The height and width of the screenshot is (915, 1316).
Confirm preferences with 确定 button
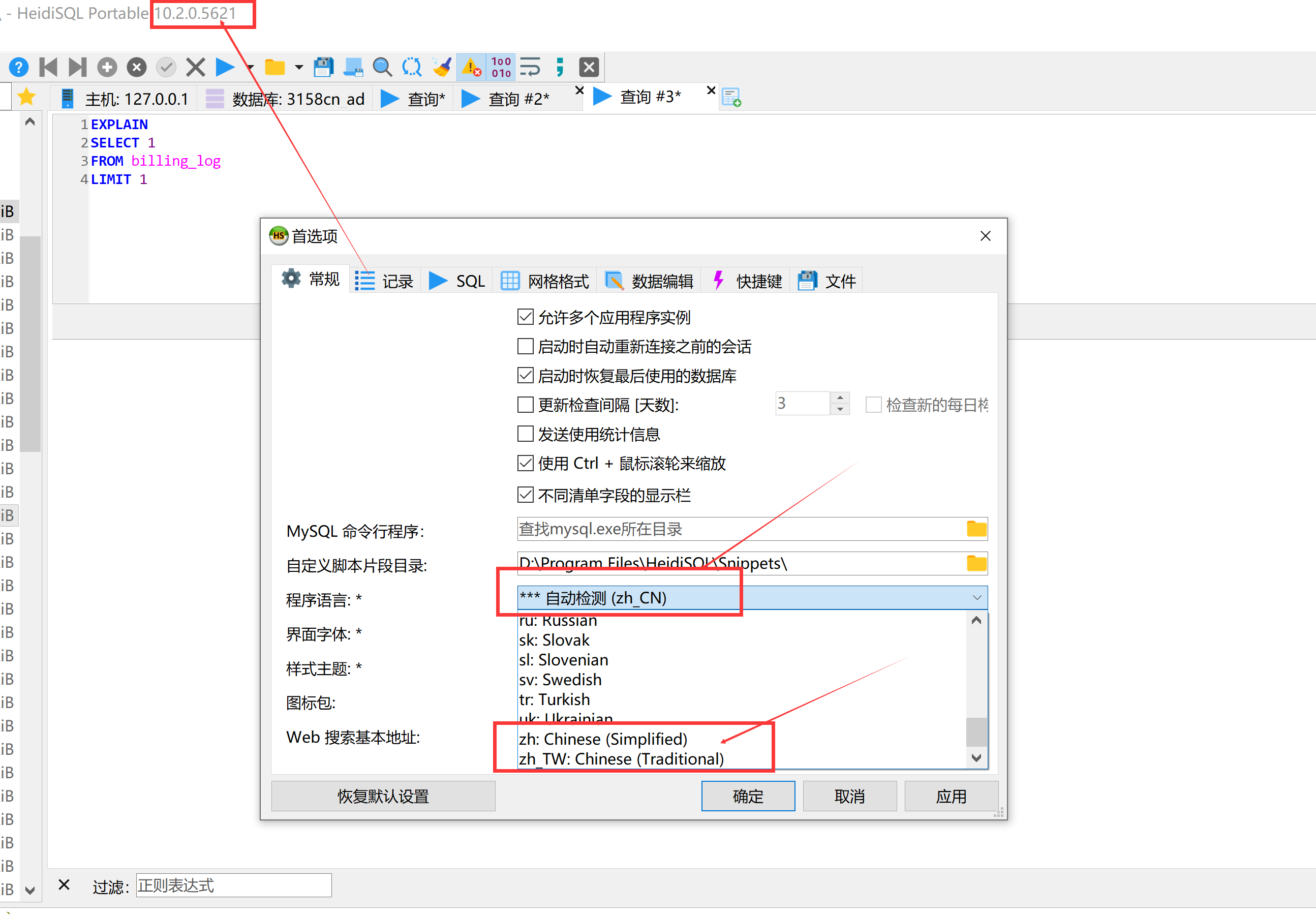748,797
